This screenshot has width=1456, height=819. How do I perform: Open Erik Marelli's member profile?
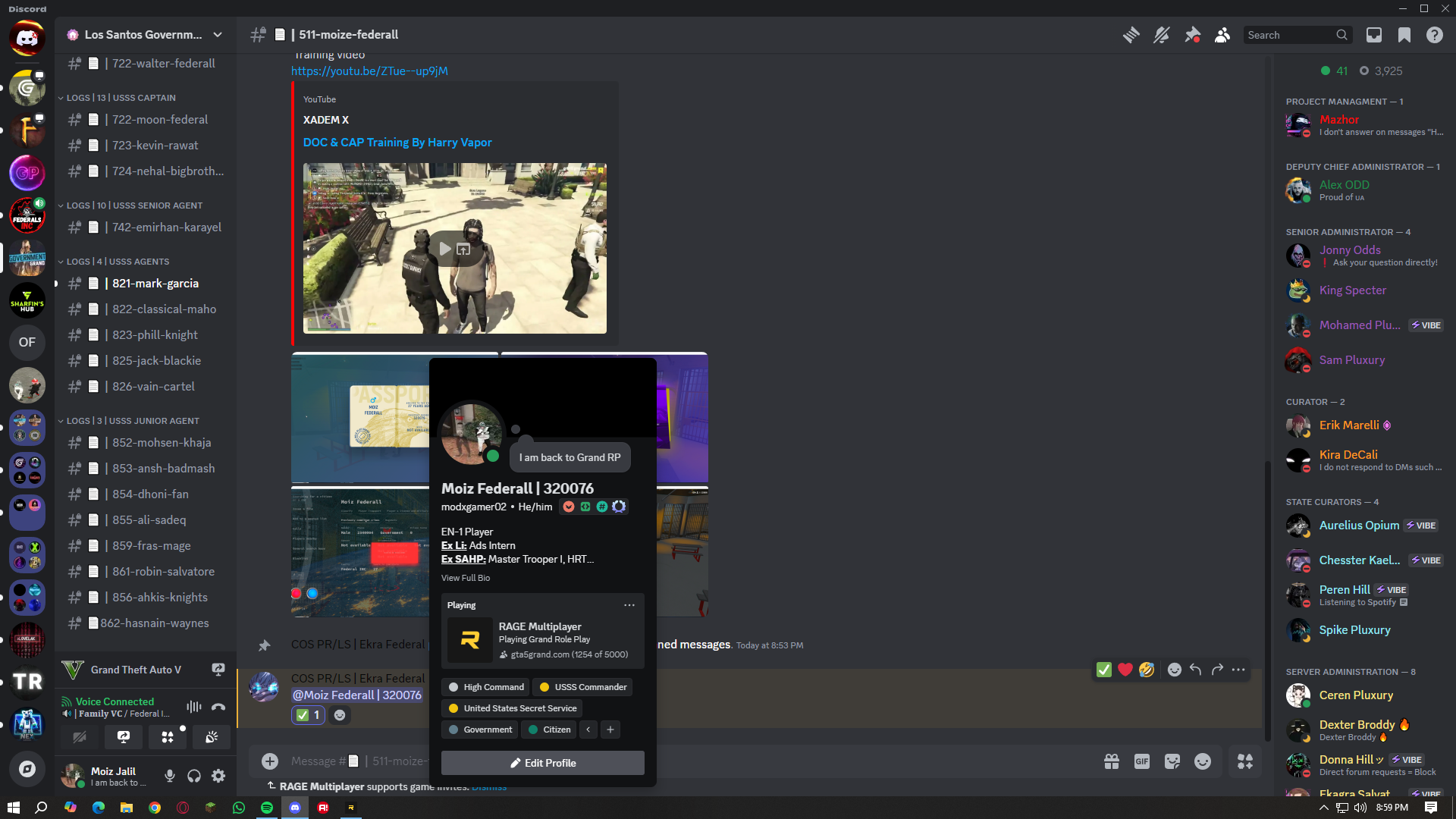(1367, 425)
